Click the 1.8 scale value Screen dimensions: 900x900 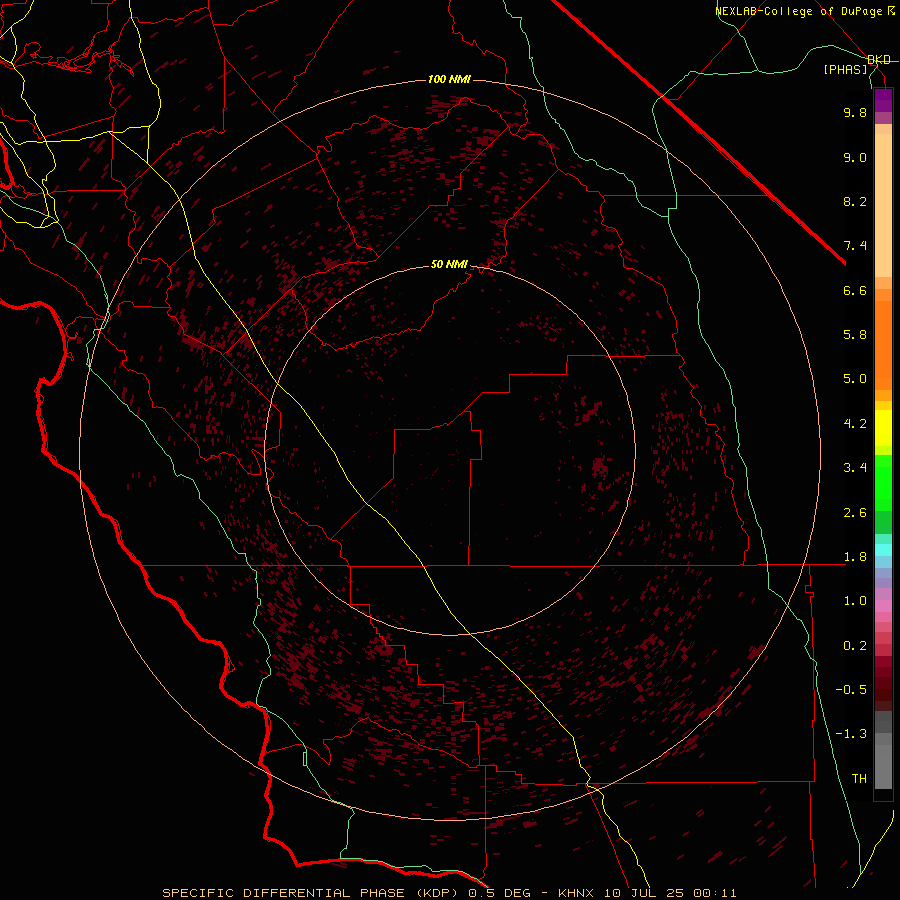point(855,557)
